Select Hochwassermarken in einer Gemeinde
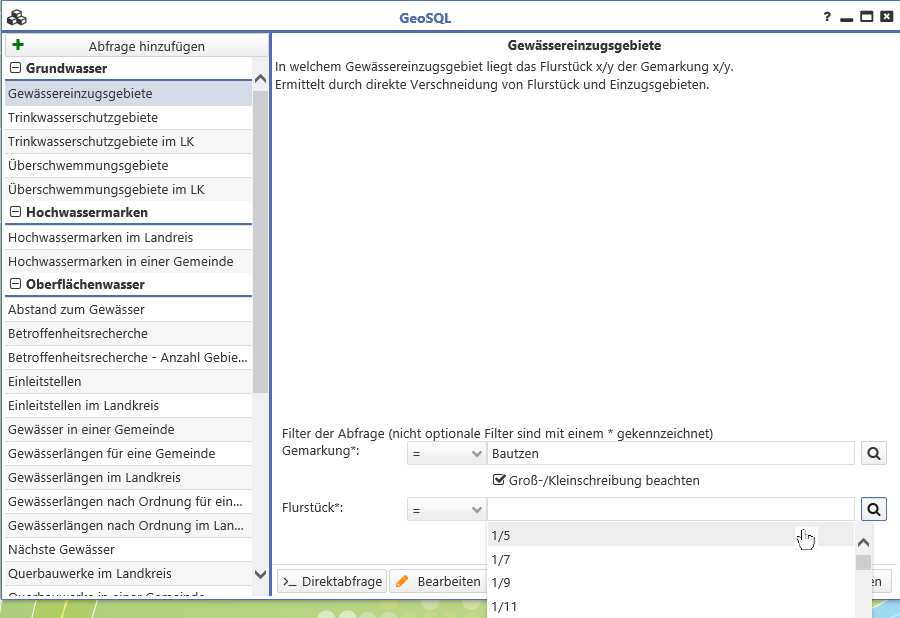The width and height of the screenshot is (900, 618). coord(129,262)
